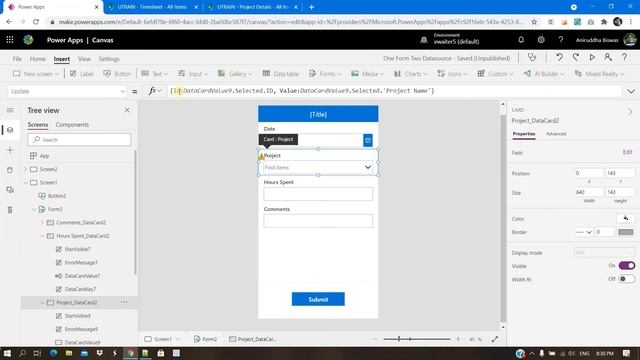Zoom in with the plus icon
Viewport: 640px width, 360px height.
point(458,339)
